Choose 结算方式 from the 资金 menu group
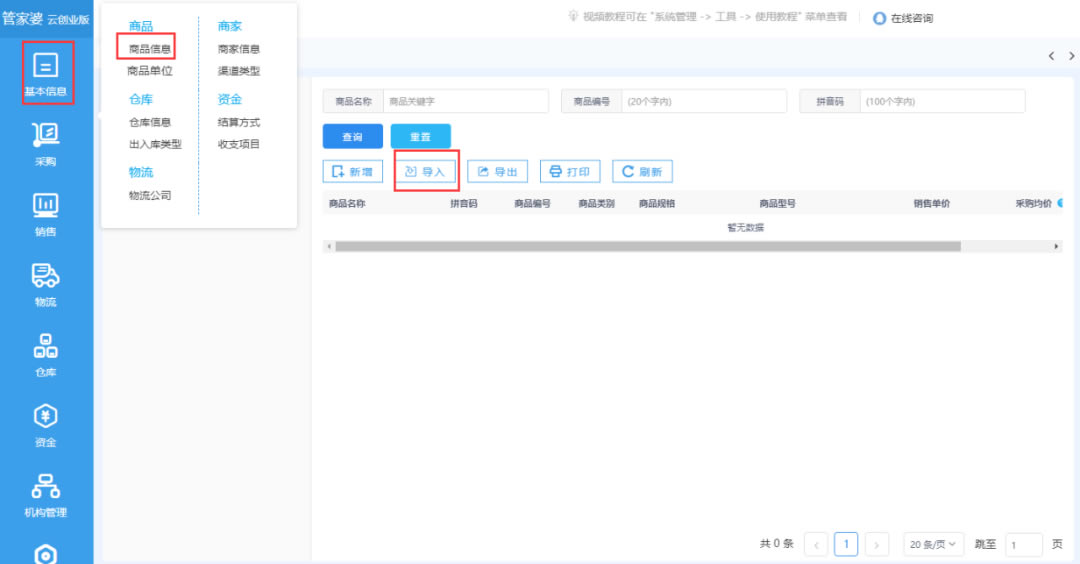Viewport: 1080px width, 564px height. click(239, 122)
